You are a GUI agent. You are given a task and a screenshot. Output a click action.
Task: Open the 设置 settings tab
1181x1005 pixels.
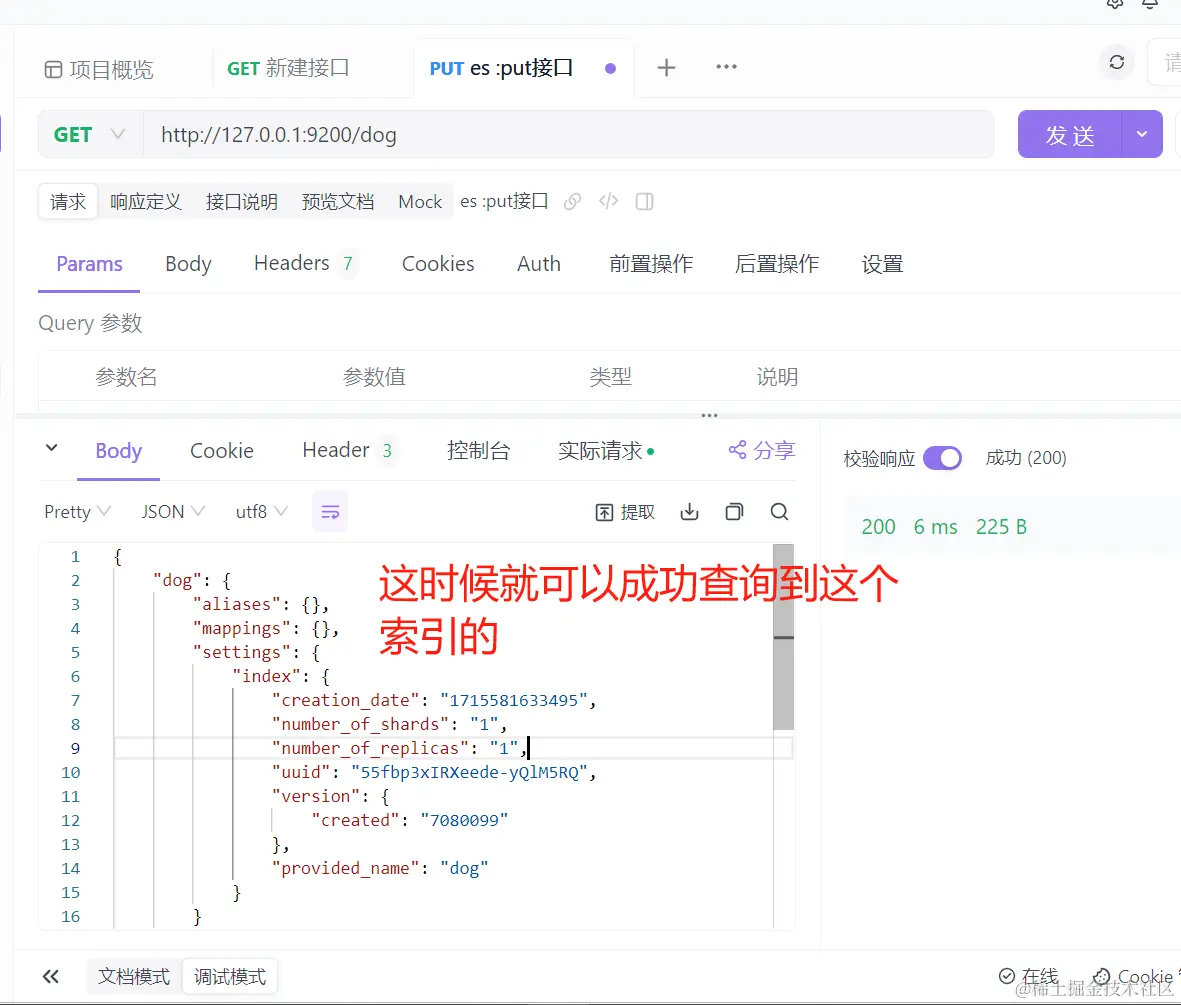pos(882,264)
